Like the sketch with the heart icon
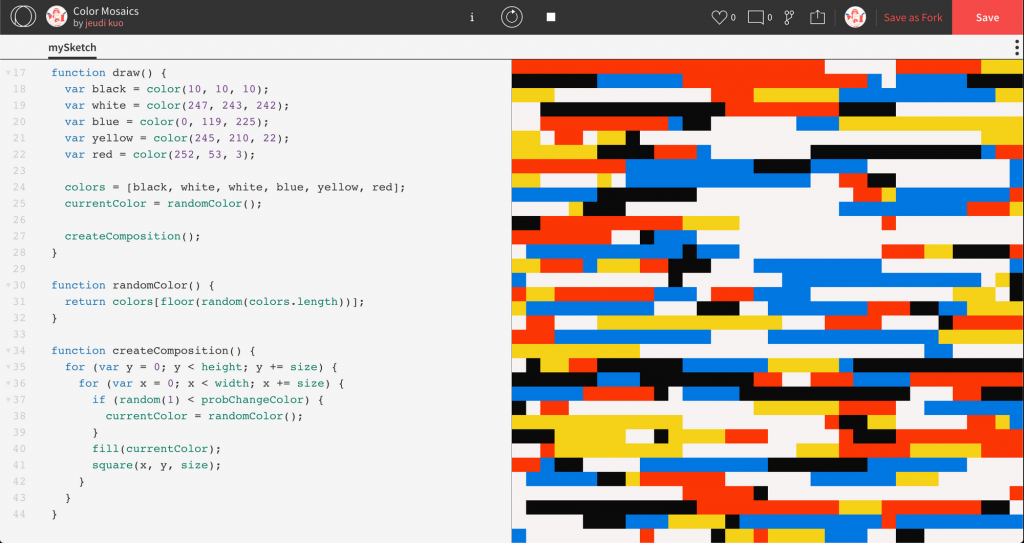This screenshot has height=543, width=1024. point(719,18)
